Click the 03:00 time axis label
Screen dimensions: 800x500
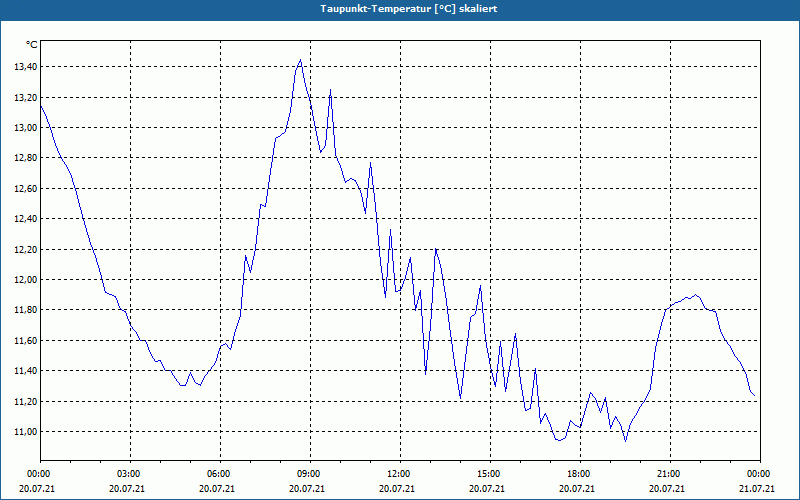[131, 474]
